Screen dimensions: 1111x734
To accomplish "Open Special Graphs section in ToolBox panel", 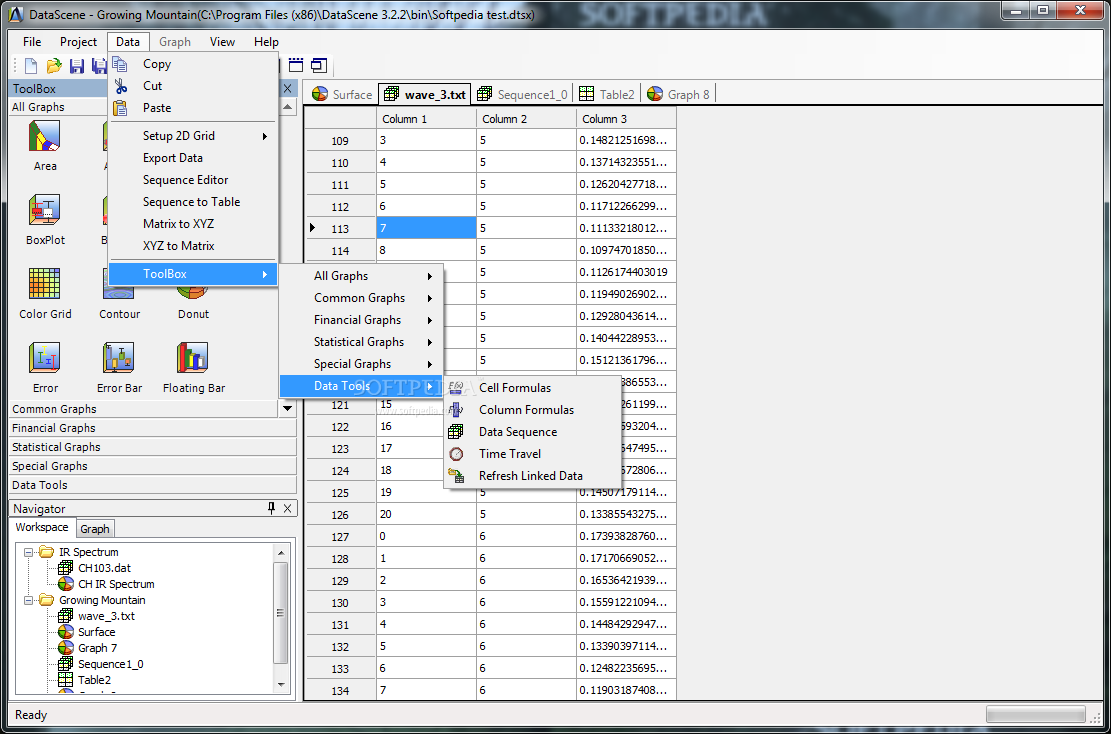I will point(153,466).
